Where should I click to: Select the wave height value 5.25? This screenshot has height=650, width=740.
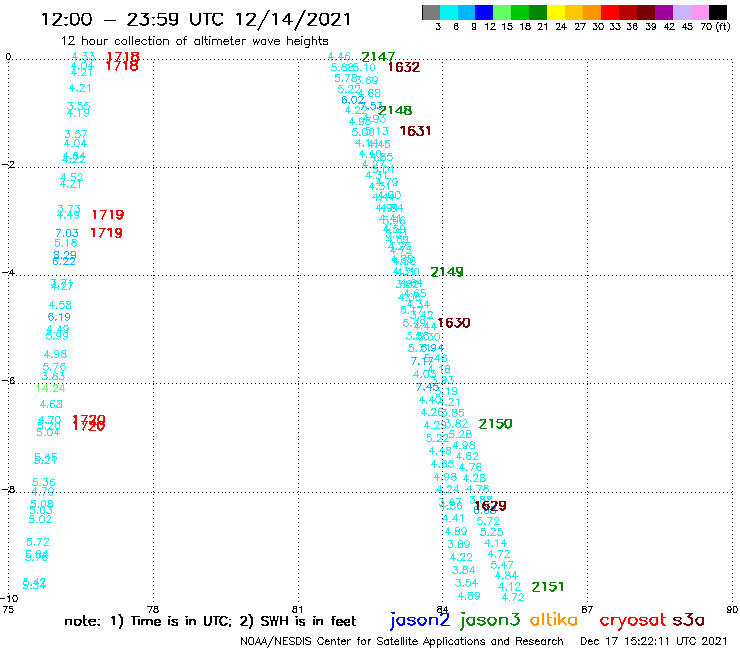[x=492, y=532]
